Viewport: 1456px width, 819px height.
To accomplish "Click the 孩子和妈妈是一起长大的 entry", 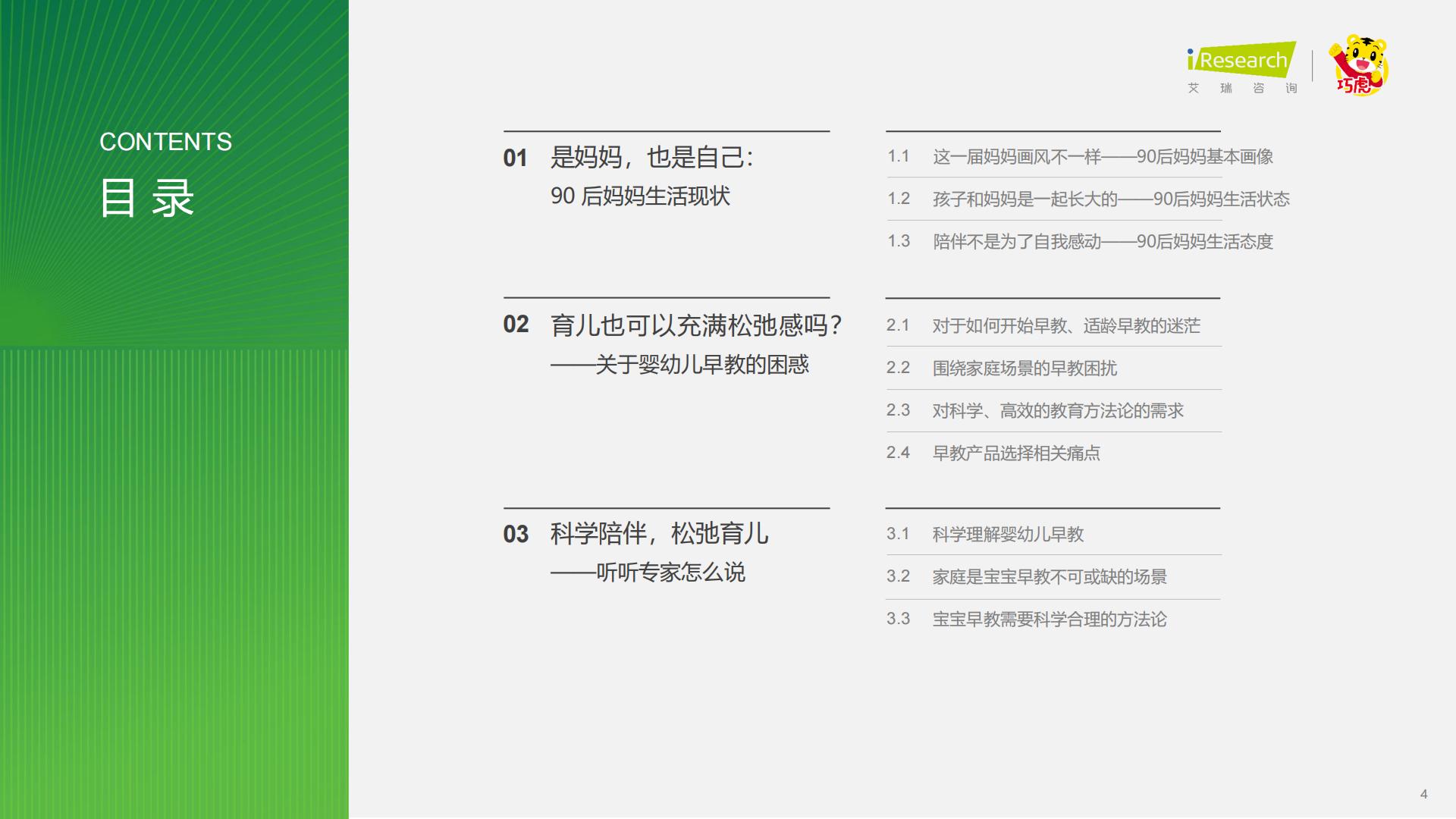I will 1111,199.
